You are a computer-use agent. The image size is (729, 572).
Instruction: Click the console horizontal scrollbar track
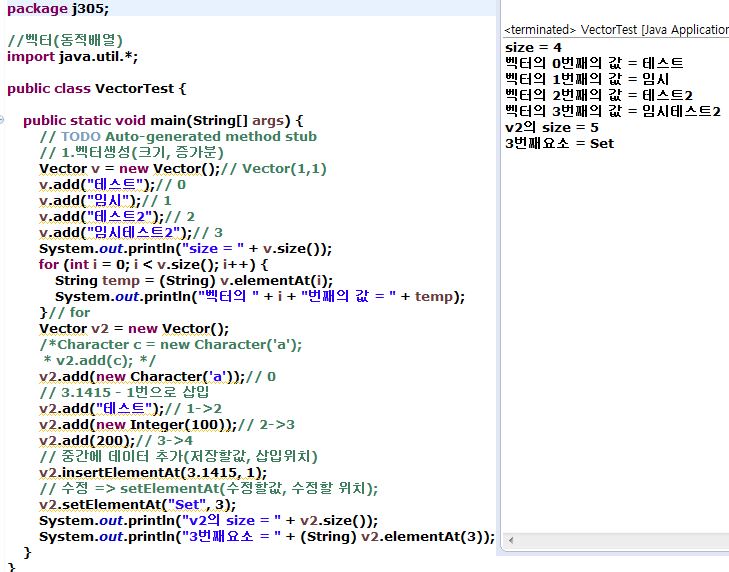coord(622,540)
